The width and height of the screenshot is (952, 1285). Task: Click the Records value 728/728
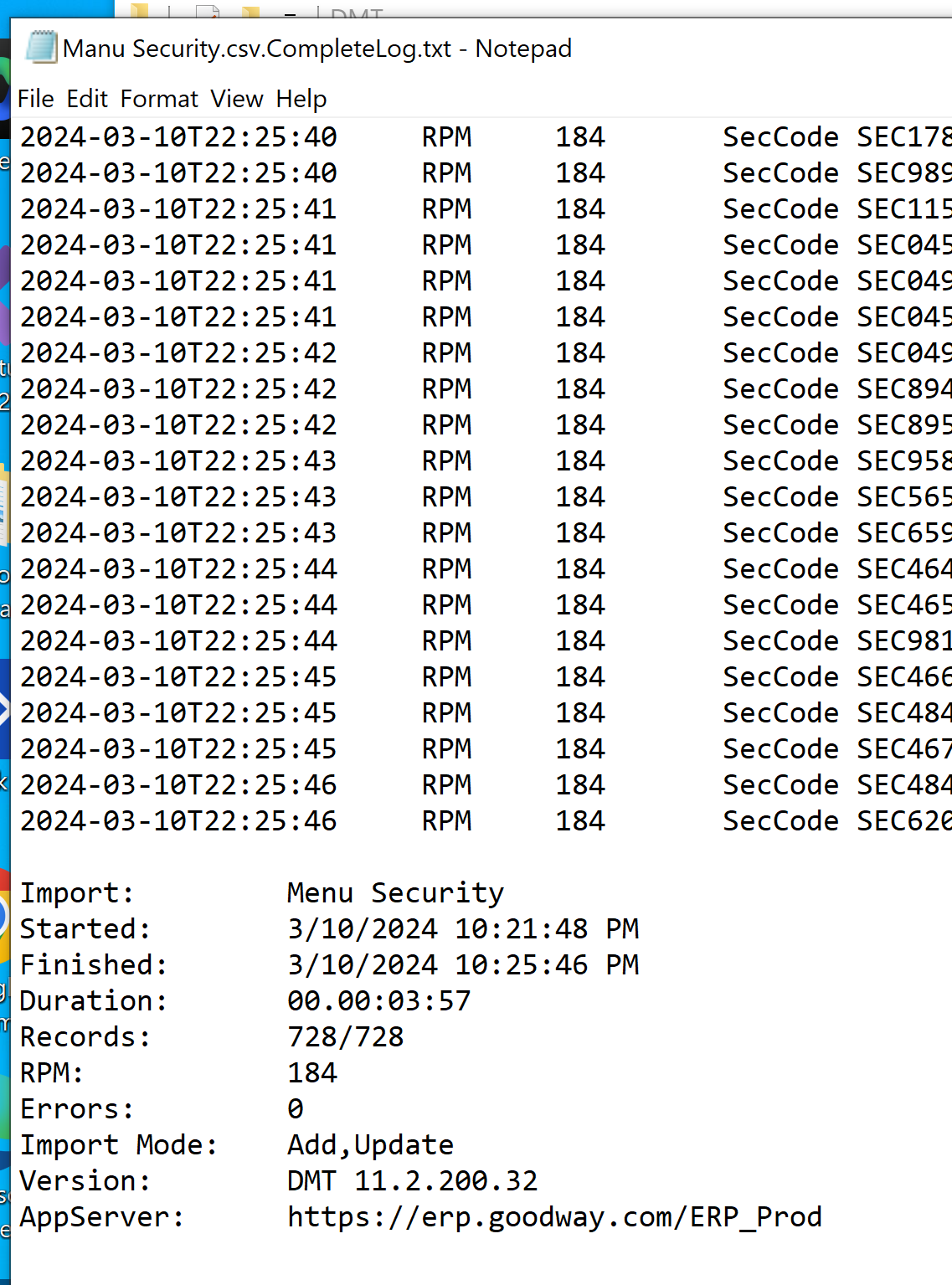[345, 1036]
